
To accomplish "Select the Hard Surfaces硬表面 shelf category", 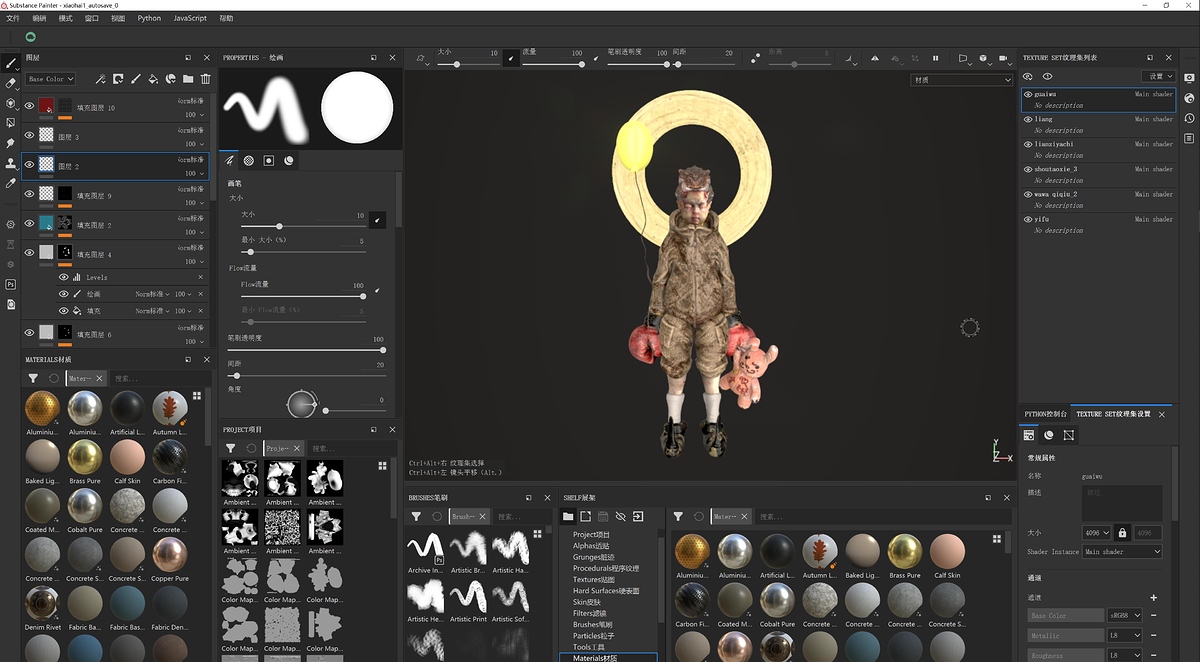I will pos(606,591).
